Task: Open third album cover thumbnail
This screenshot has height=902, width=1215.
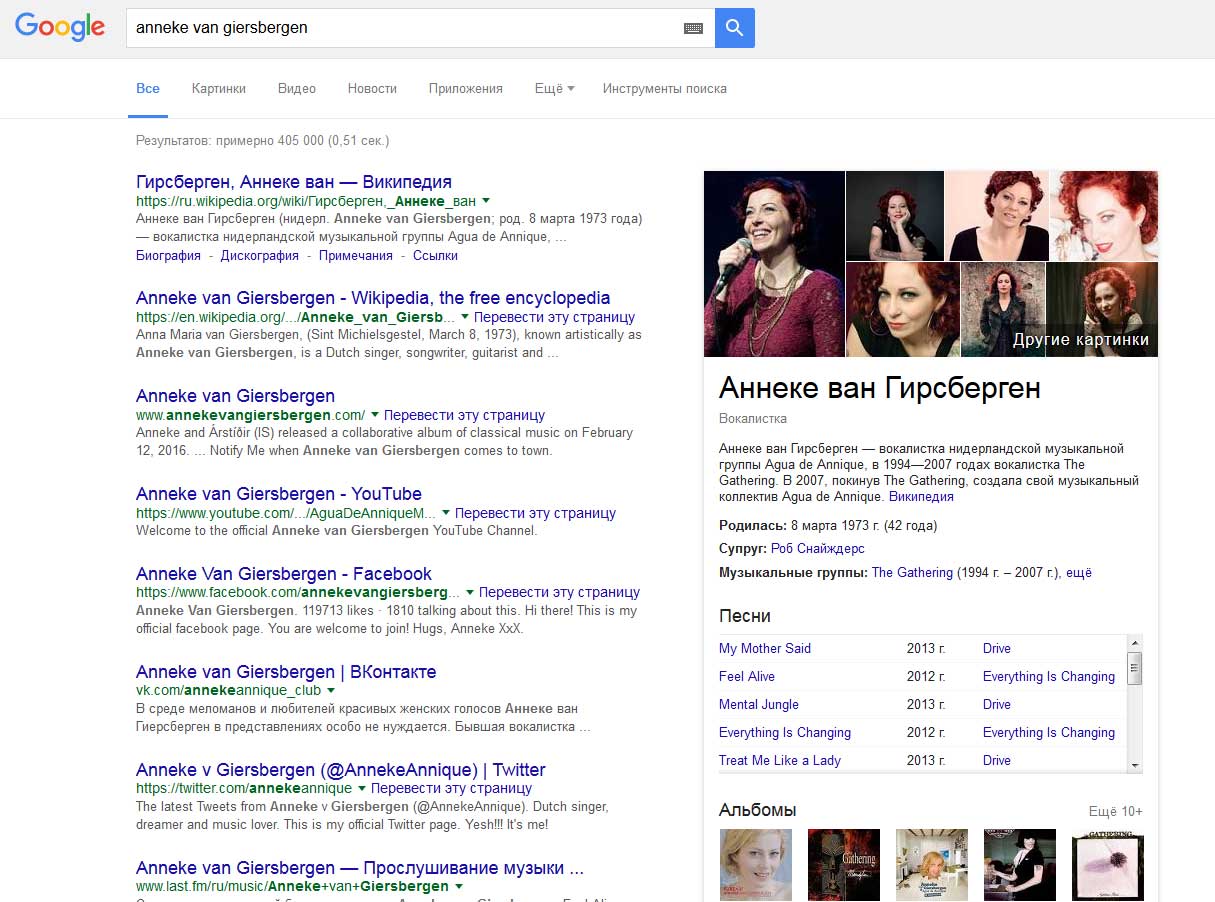Action: 931,864
